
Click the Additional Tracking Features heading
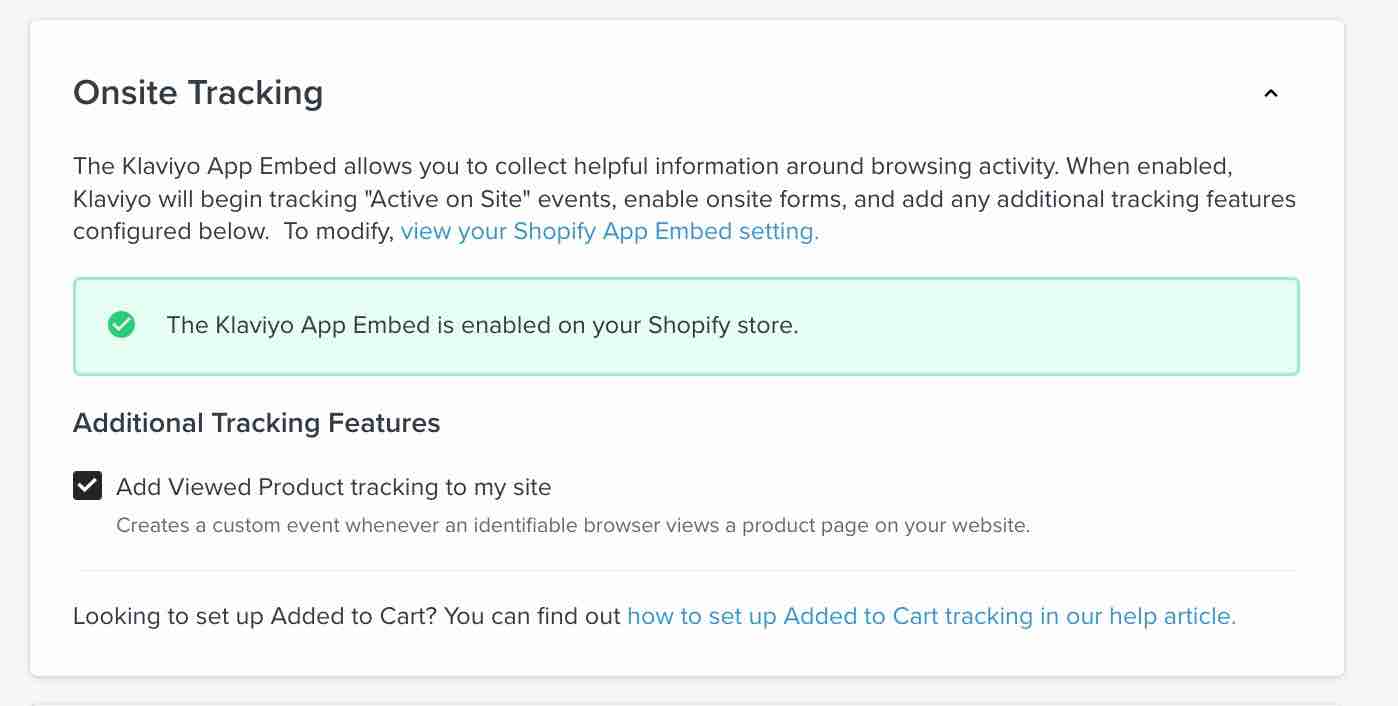pos(256,423)
